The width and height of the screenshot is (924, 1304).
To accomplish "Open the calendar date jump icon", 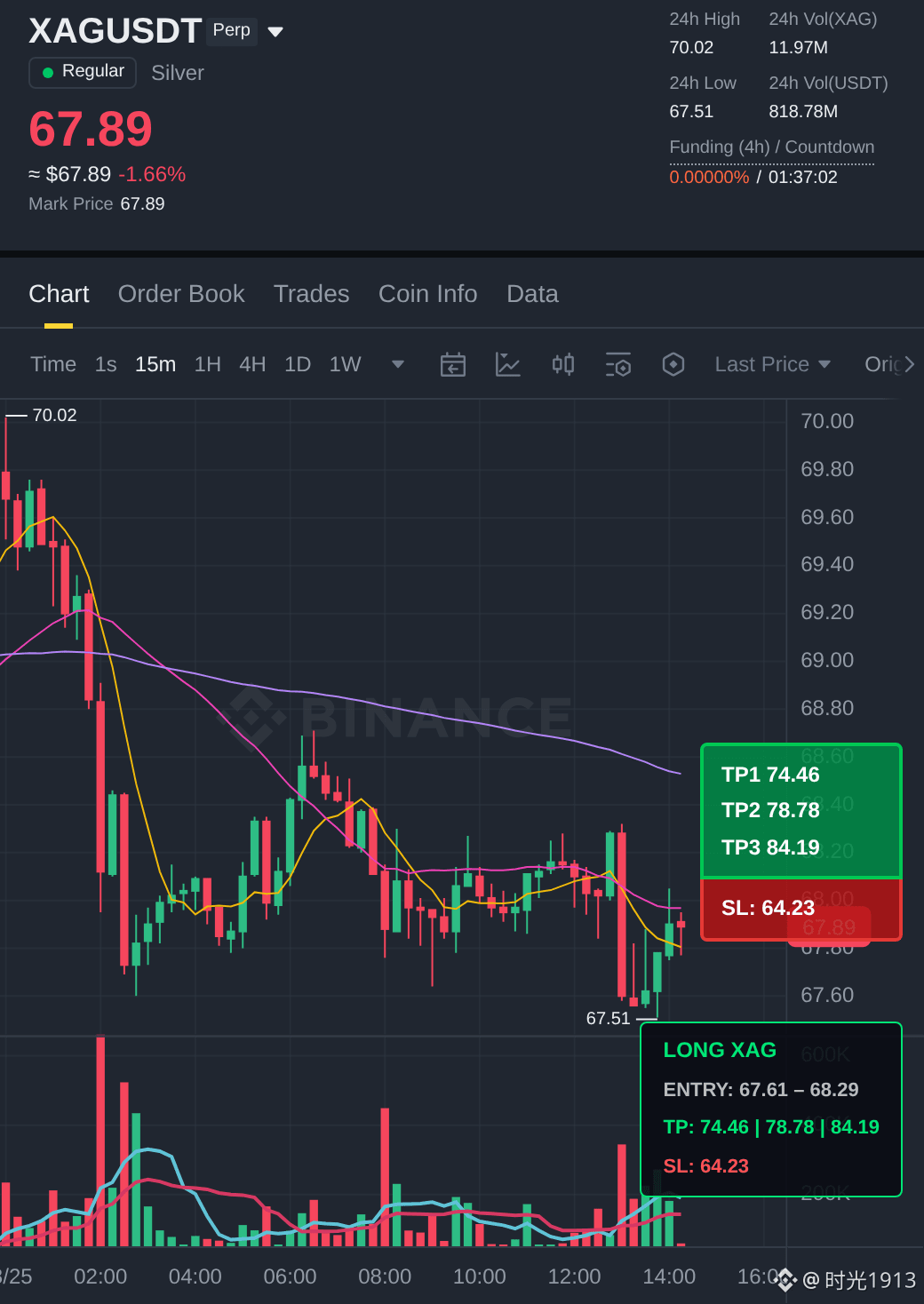I will click(x=453, y=364).
